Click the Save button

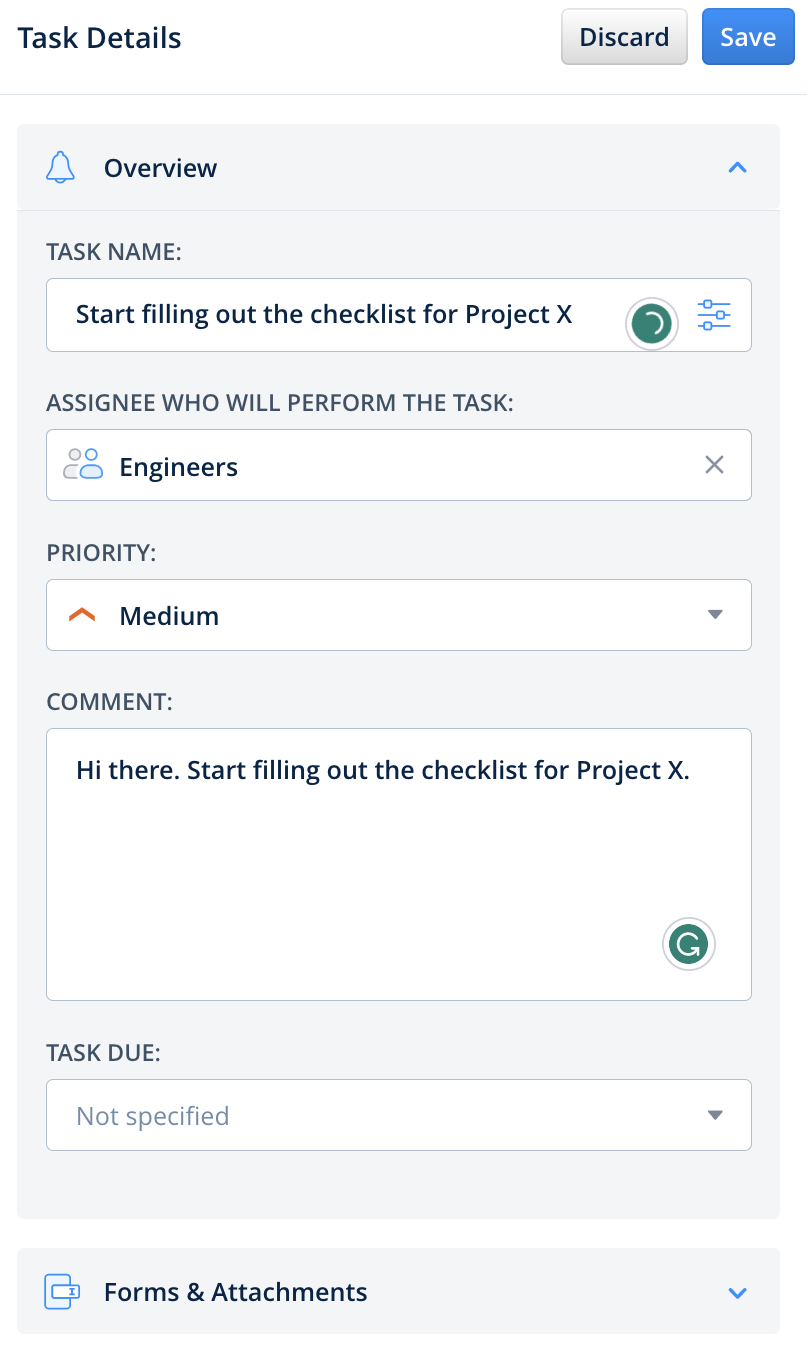pyautogui.click(x=748, y=37)
